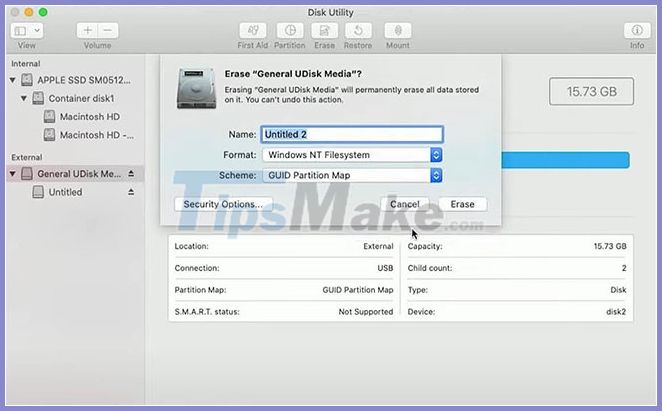Screen dimensions: 662x411
Task: Click the Macintosh HD drive icon
Action: [49, 117]
